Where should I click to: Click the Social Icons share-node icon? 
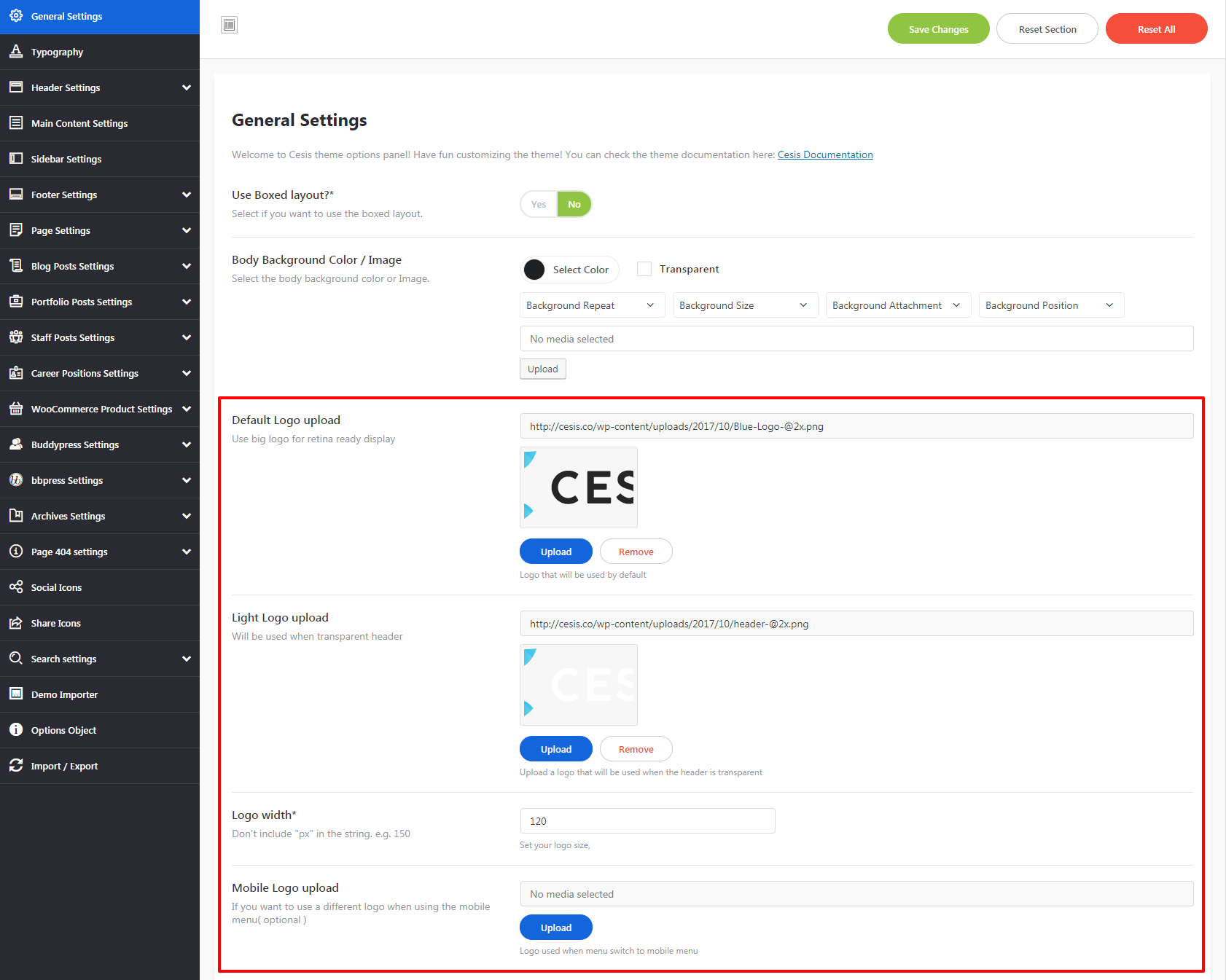pos(16,587)
